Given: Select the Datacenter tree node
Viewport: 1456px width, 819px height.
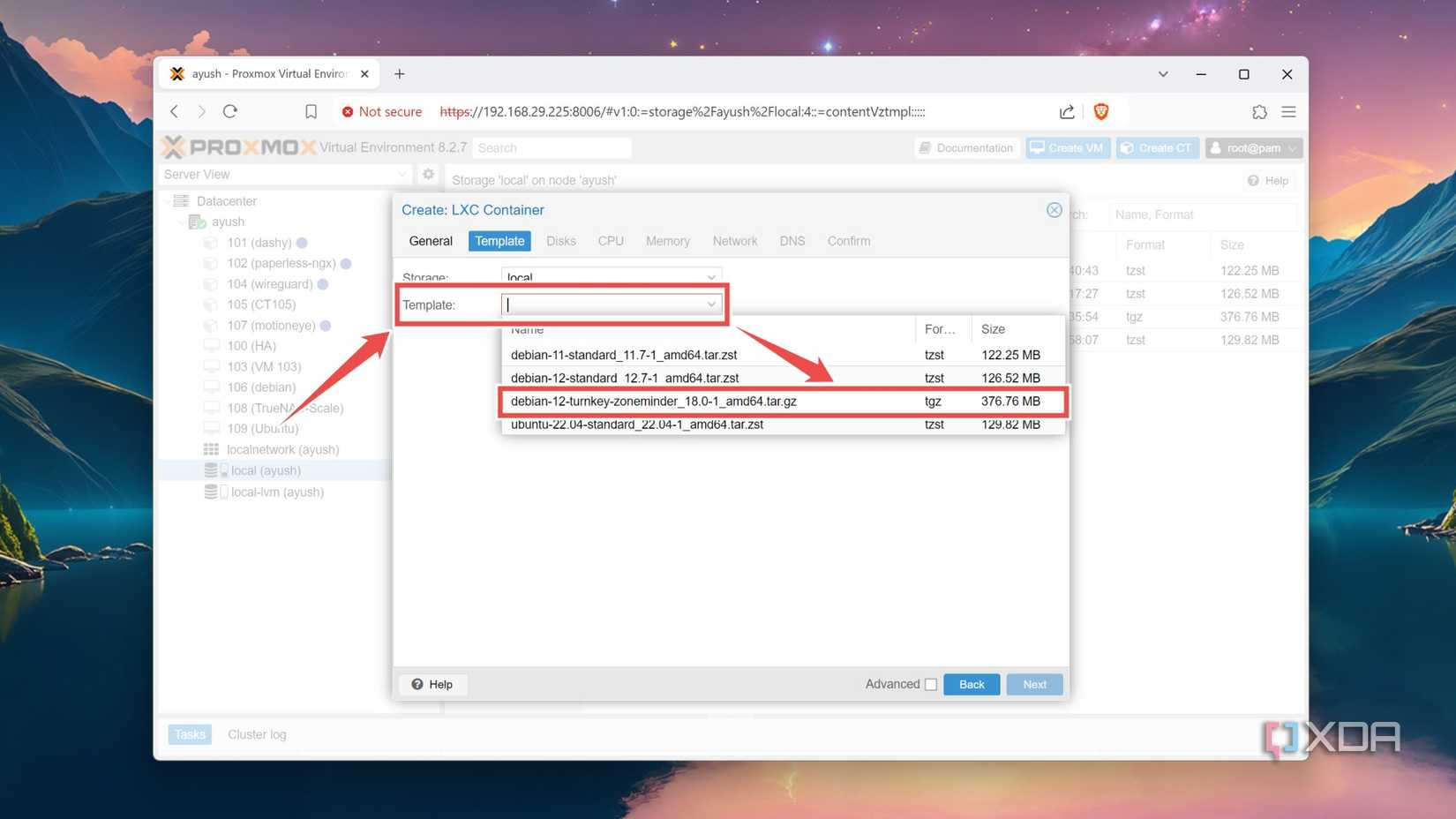Looking at the screenshot, I should coord(226,201).
